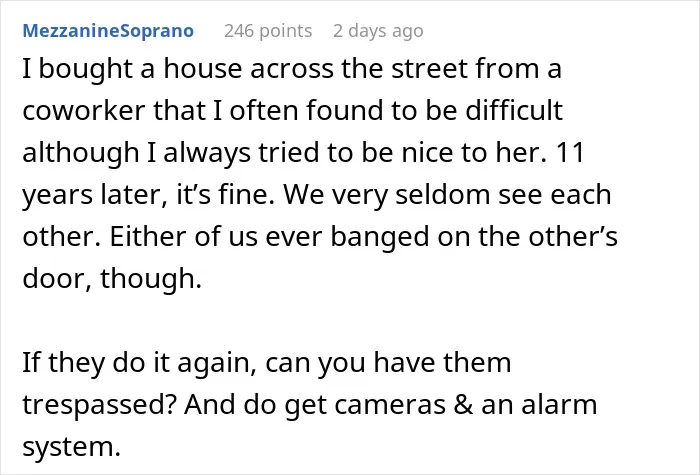Screen dimensions: 700x475
Task: Click the word "difficult" in the comment
Action: [514, 110]
